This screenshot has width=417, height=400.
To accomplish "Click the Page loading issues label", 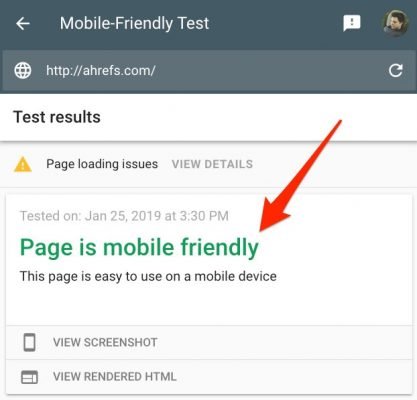I will click(102, 164).
